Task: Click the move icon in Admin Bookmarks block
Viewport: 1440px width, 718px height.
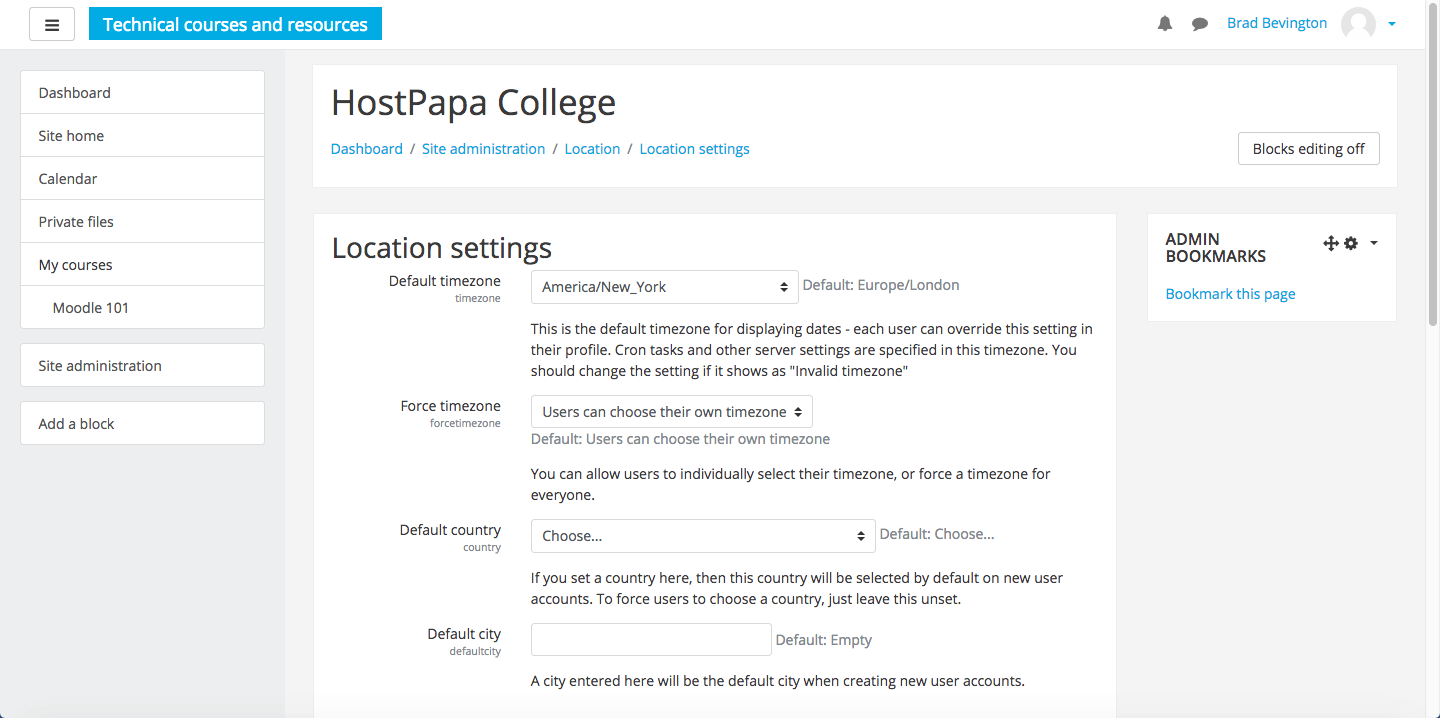Action: [x=1331, y=243]
